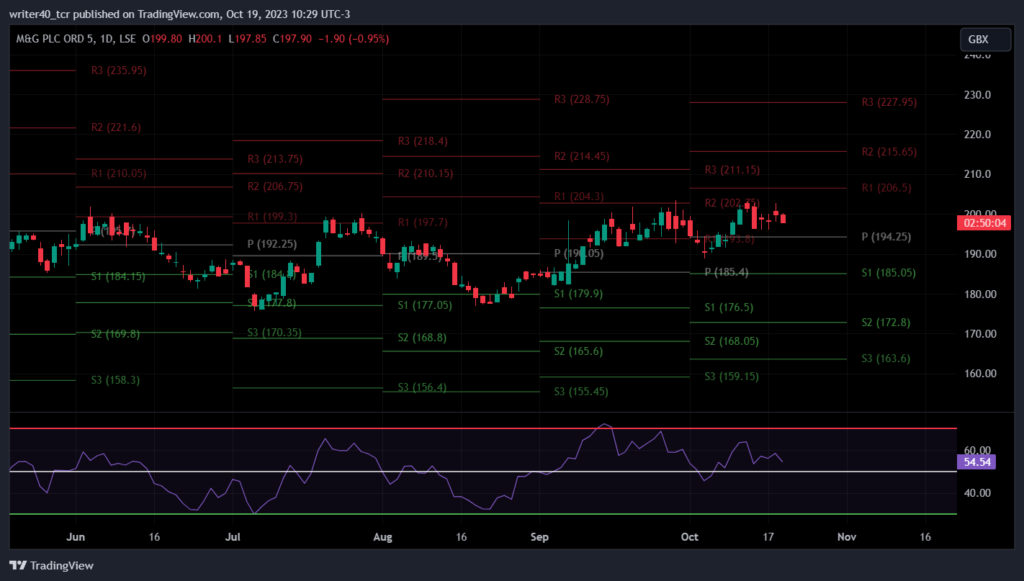
Task: Click the R3 (227.95) resistance label
Action: [x=889, y=102]
